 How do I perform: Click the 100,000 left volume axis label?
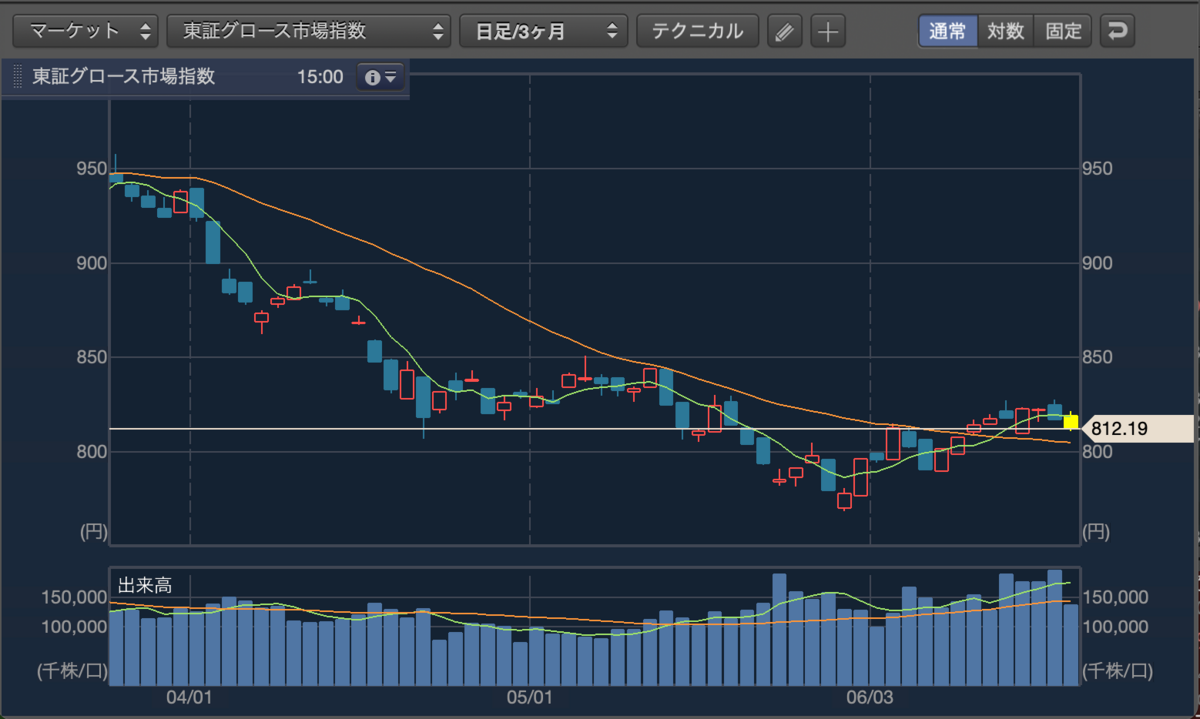[73, 627]
